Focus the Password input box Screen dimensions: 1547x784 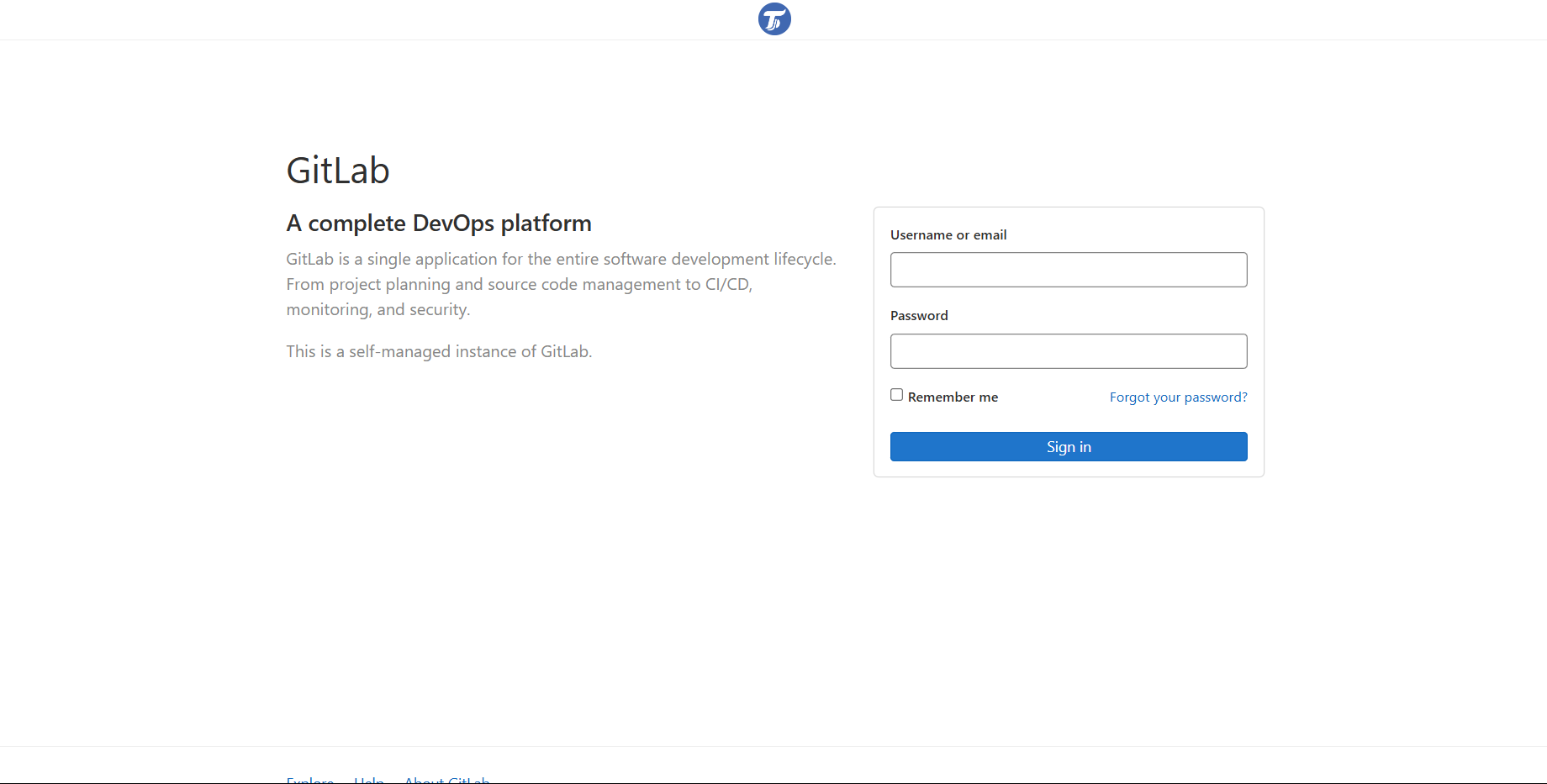(x=1069, y=351)
